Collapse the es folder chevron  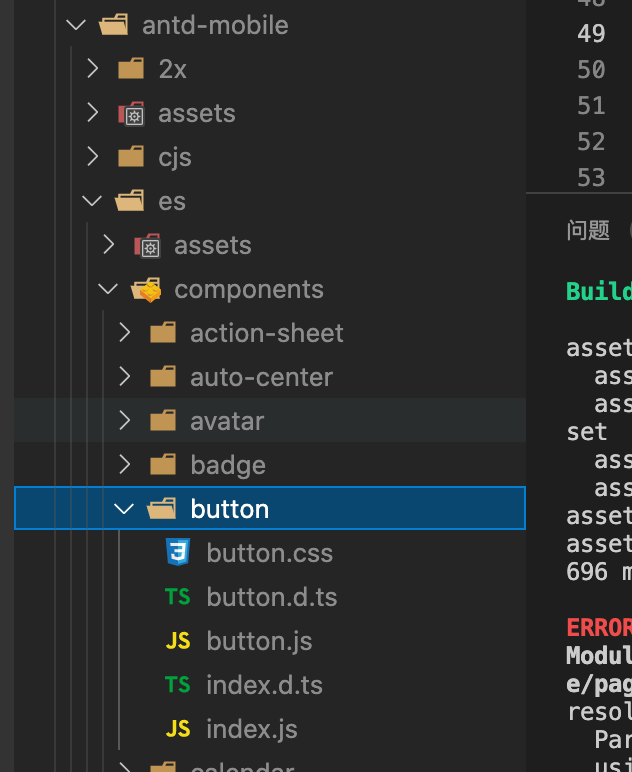92,201
